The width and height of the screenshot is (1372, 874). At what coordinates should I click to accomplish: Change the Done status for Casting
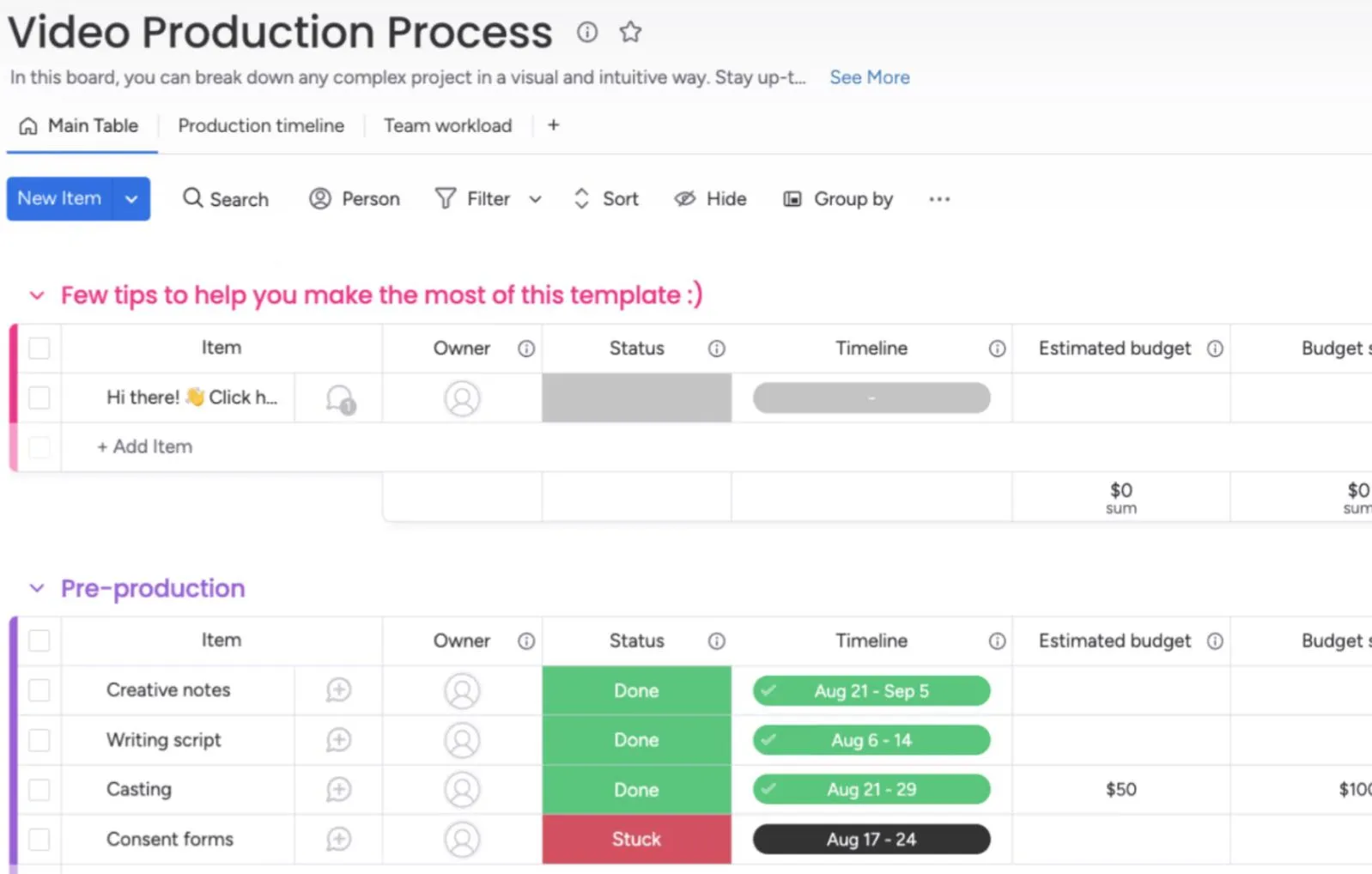pyautogui.click(x=637, y=790)
